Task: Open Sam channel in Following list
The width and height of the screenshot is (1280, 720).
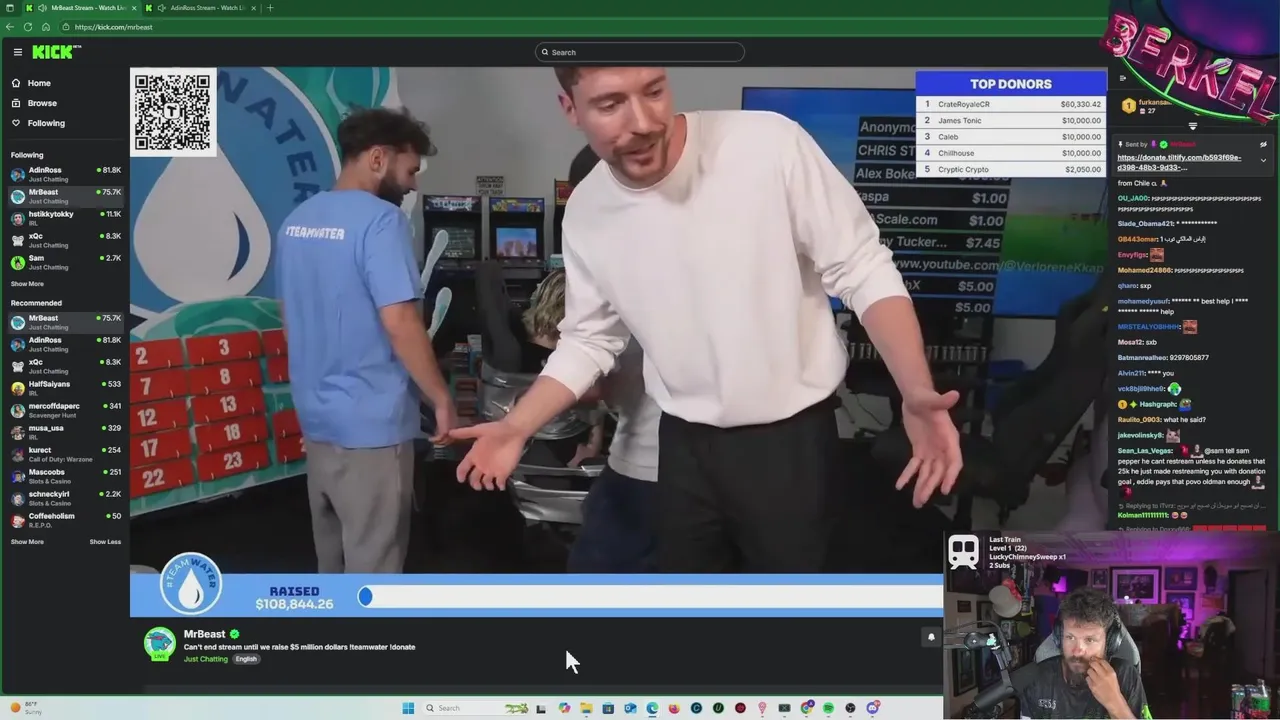Action: coord(65,262)
